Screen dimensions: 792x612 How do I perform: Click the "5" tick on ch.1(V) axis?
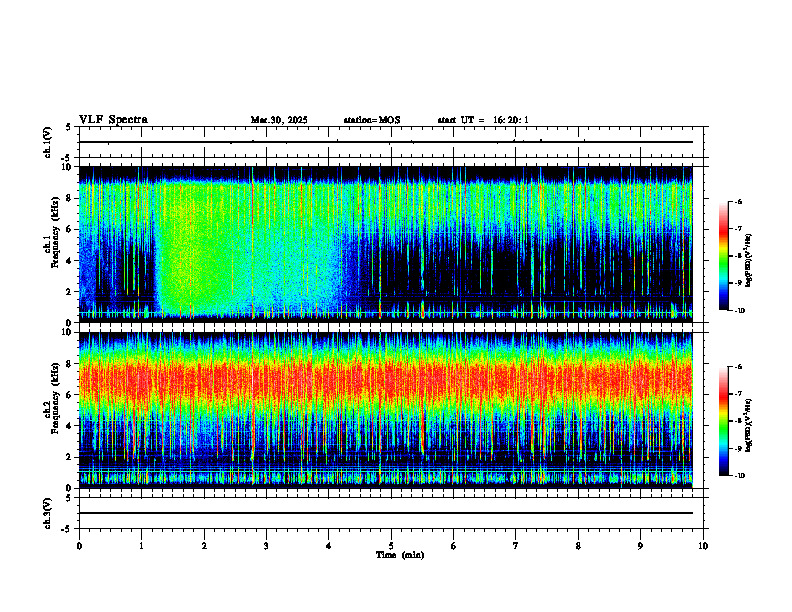[68, 127]
